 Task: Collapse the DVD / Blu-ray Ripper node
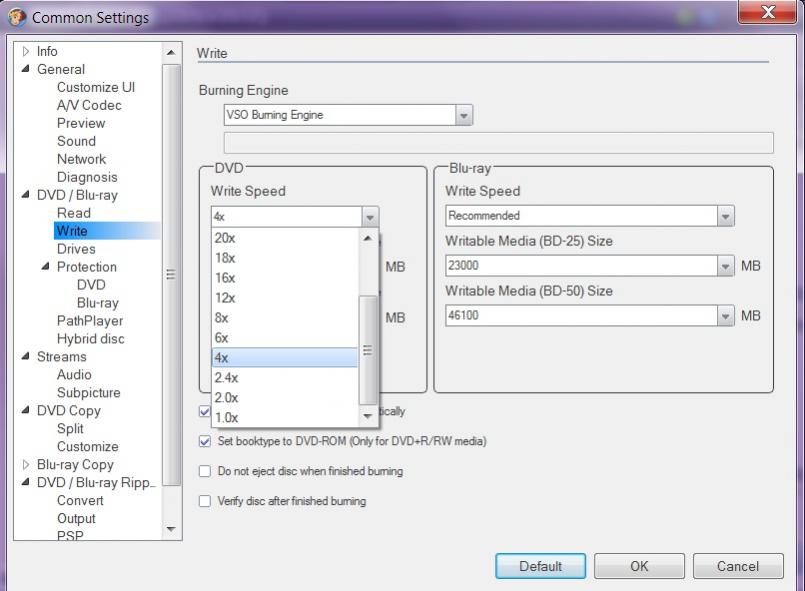tap(26, 482)
